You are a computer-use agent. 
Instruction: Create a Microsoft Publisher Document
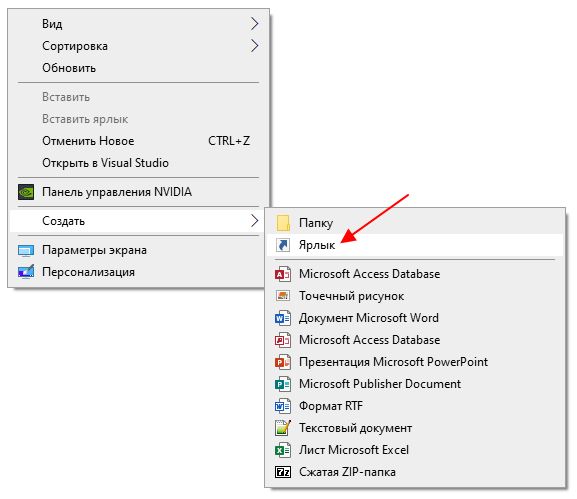(415, 384)
